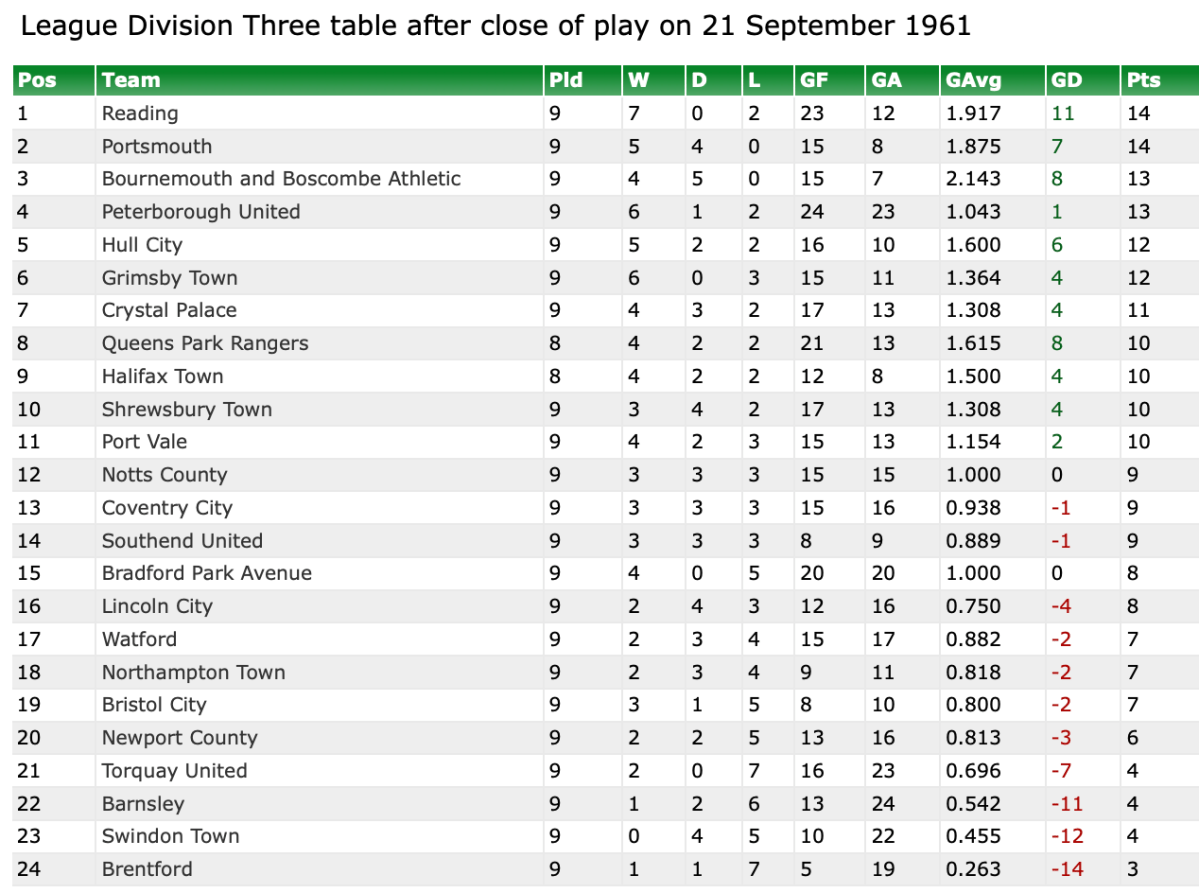Open the Portsmouth team link
This screenshot has height=893, width=1199.
click(x=157, y=146)
